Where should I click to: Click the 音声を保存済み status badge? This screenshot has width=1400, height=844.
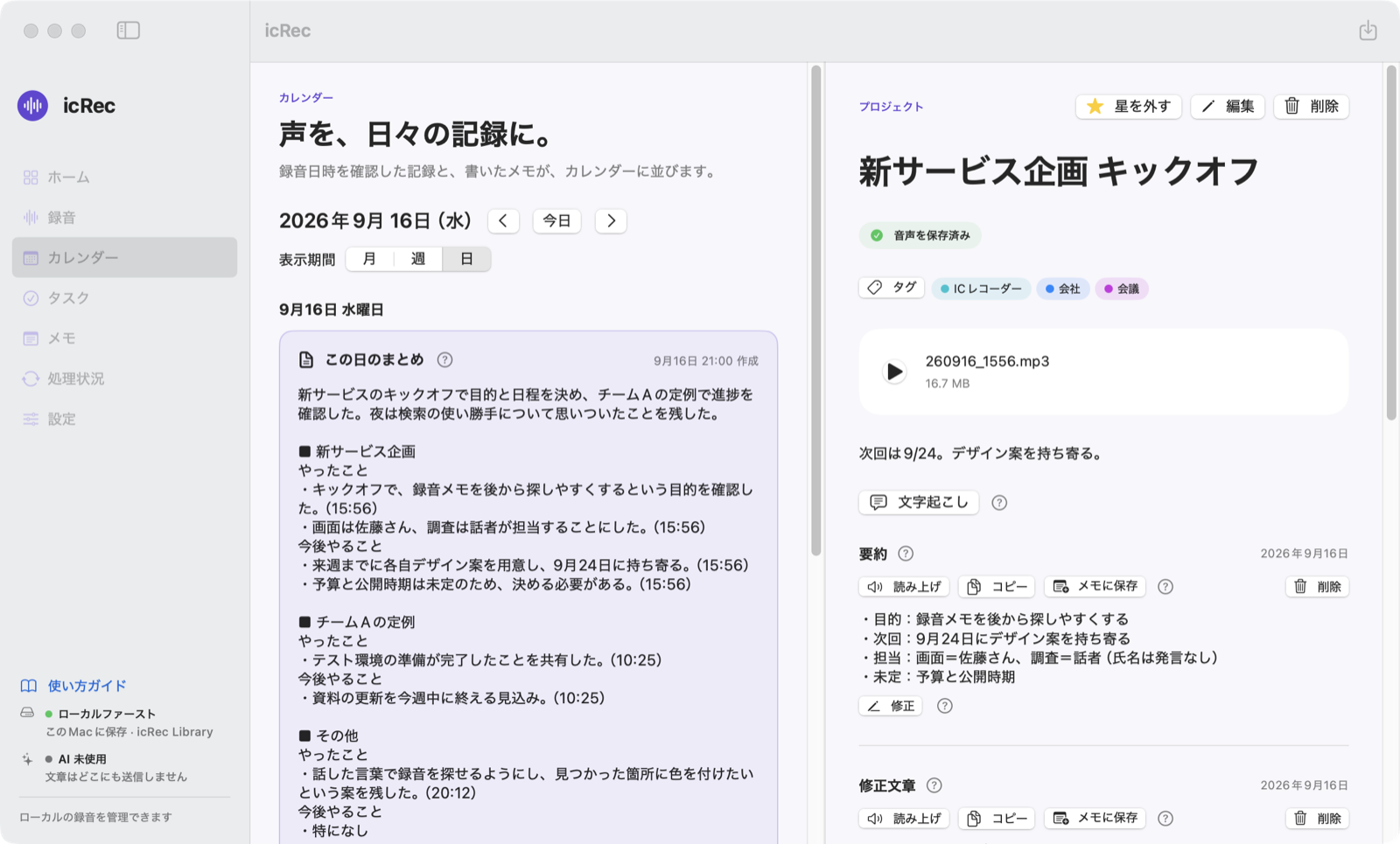(920, 235)
